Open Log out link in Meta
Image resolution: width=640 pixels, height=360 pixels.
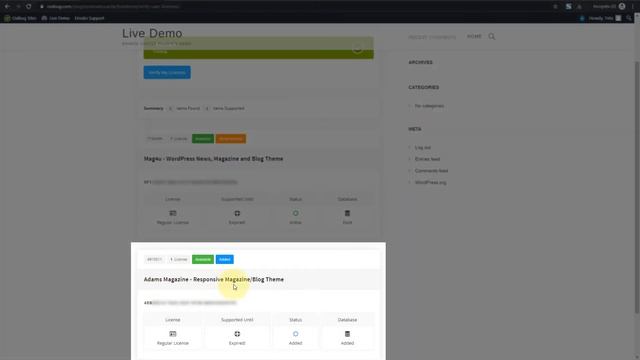[x=422, y=147]
